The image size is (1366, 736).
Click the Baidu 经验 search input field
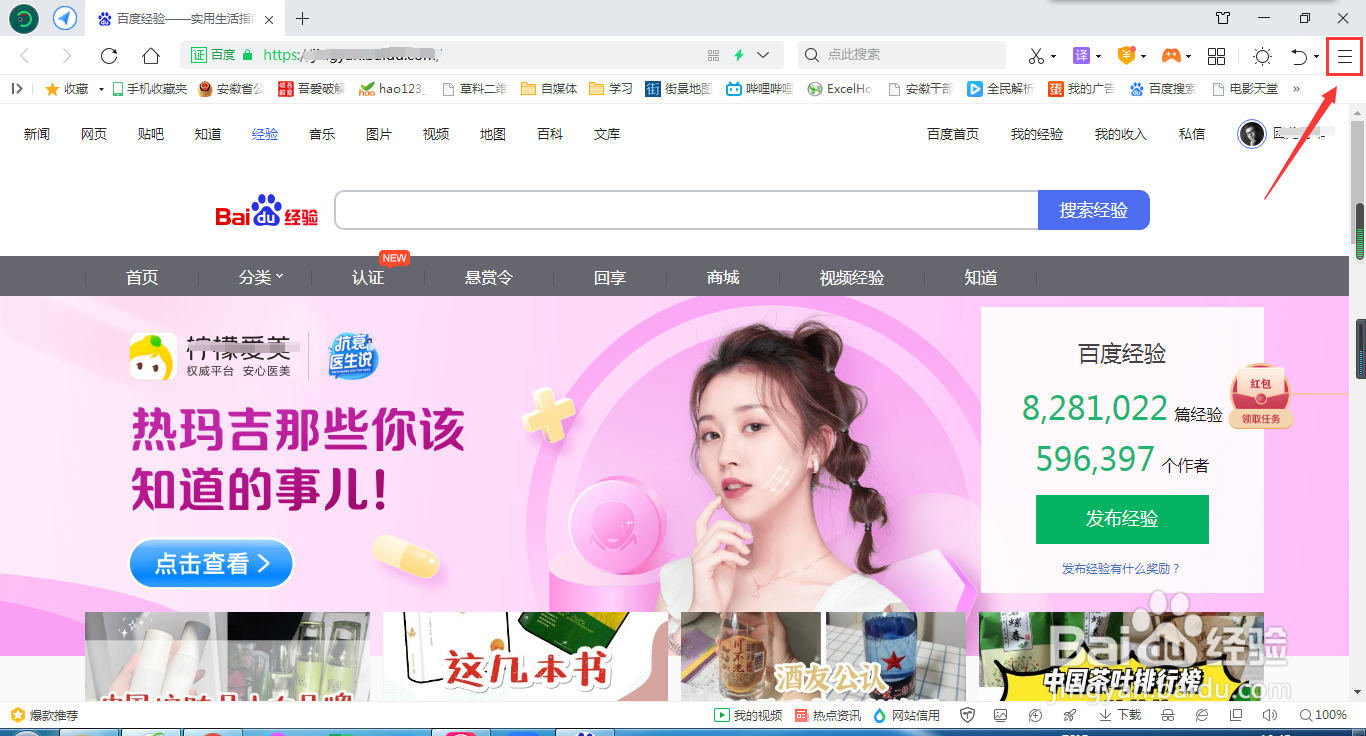point(686,210)
